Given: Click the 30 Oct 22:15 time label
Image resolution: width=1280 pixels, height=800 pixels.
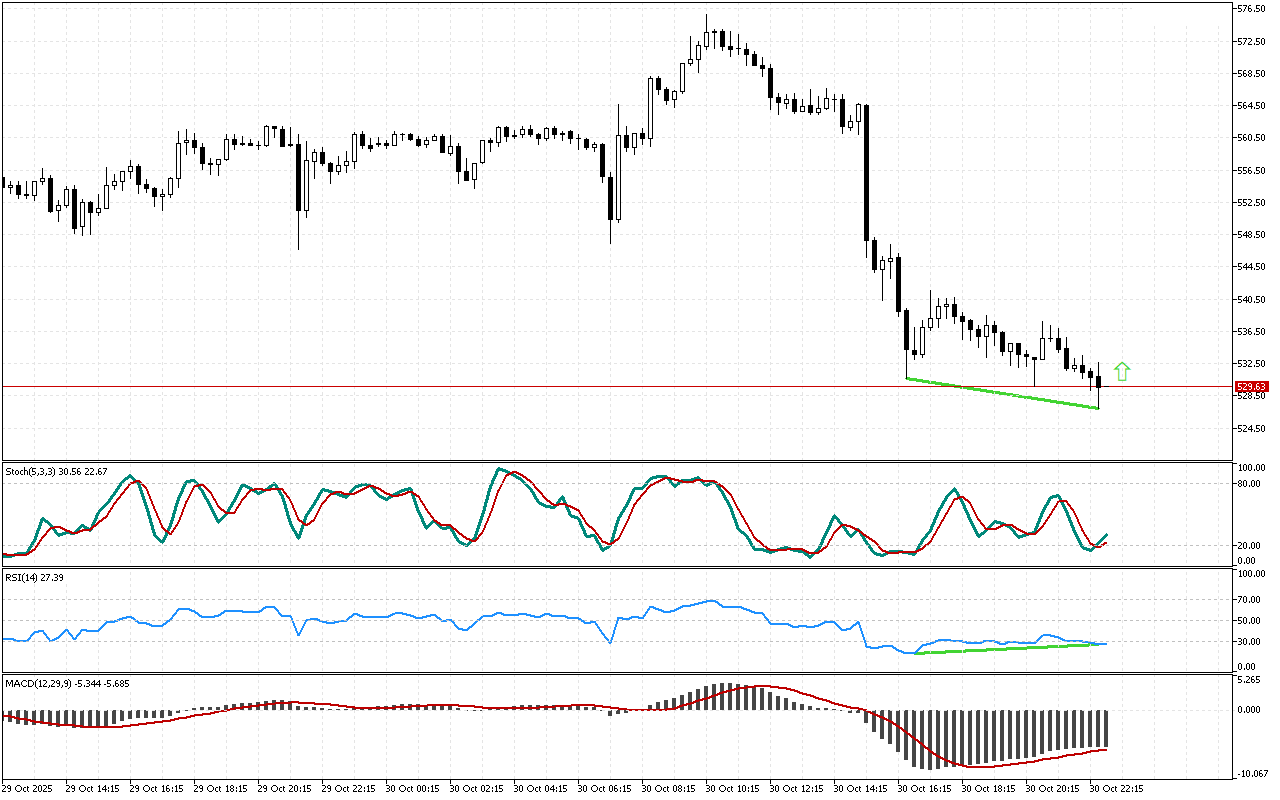Looking at the screenshot, I should [x=1116, y=788].
